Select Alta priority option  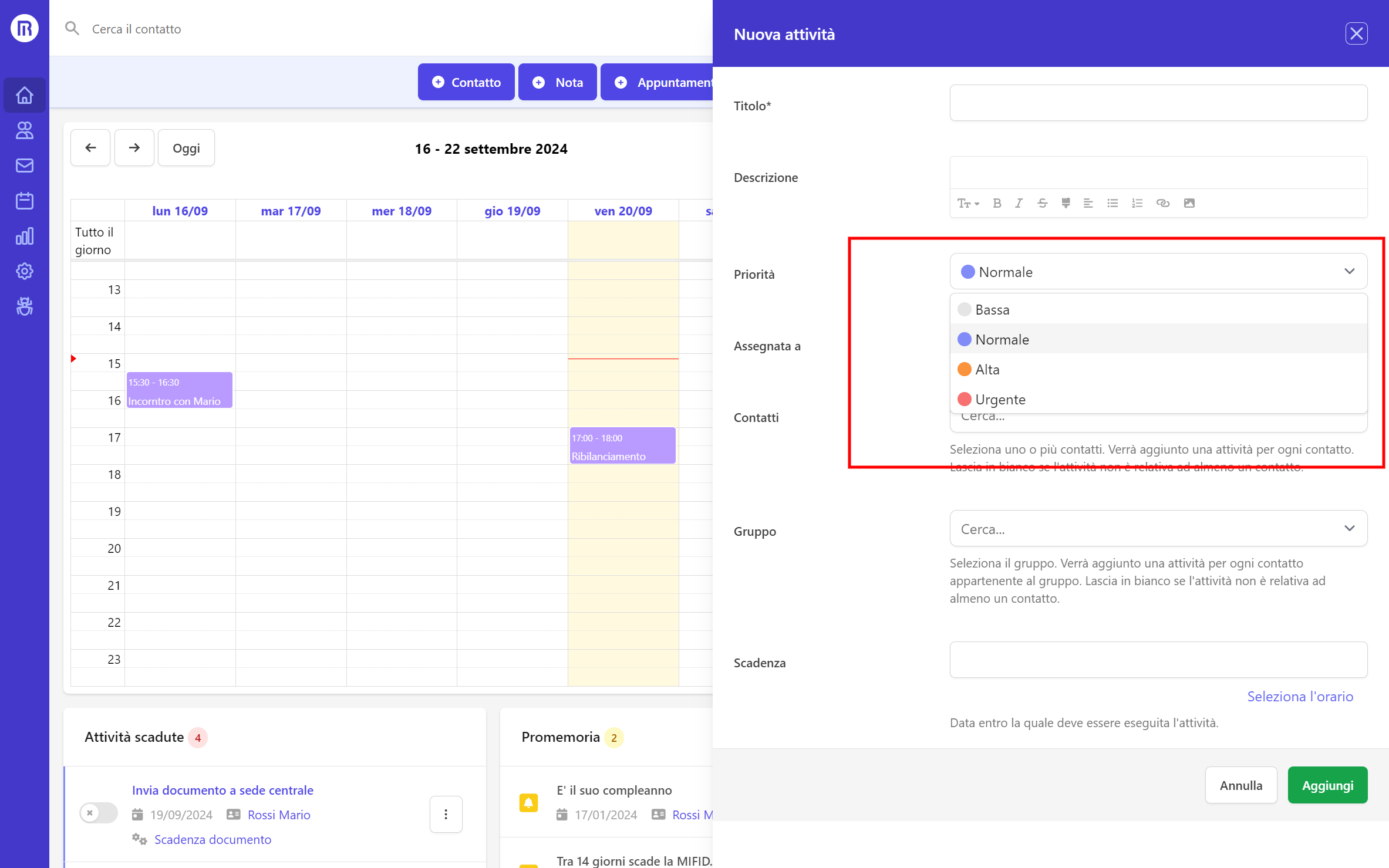(x=987, y=370)
